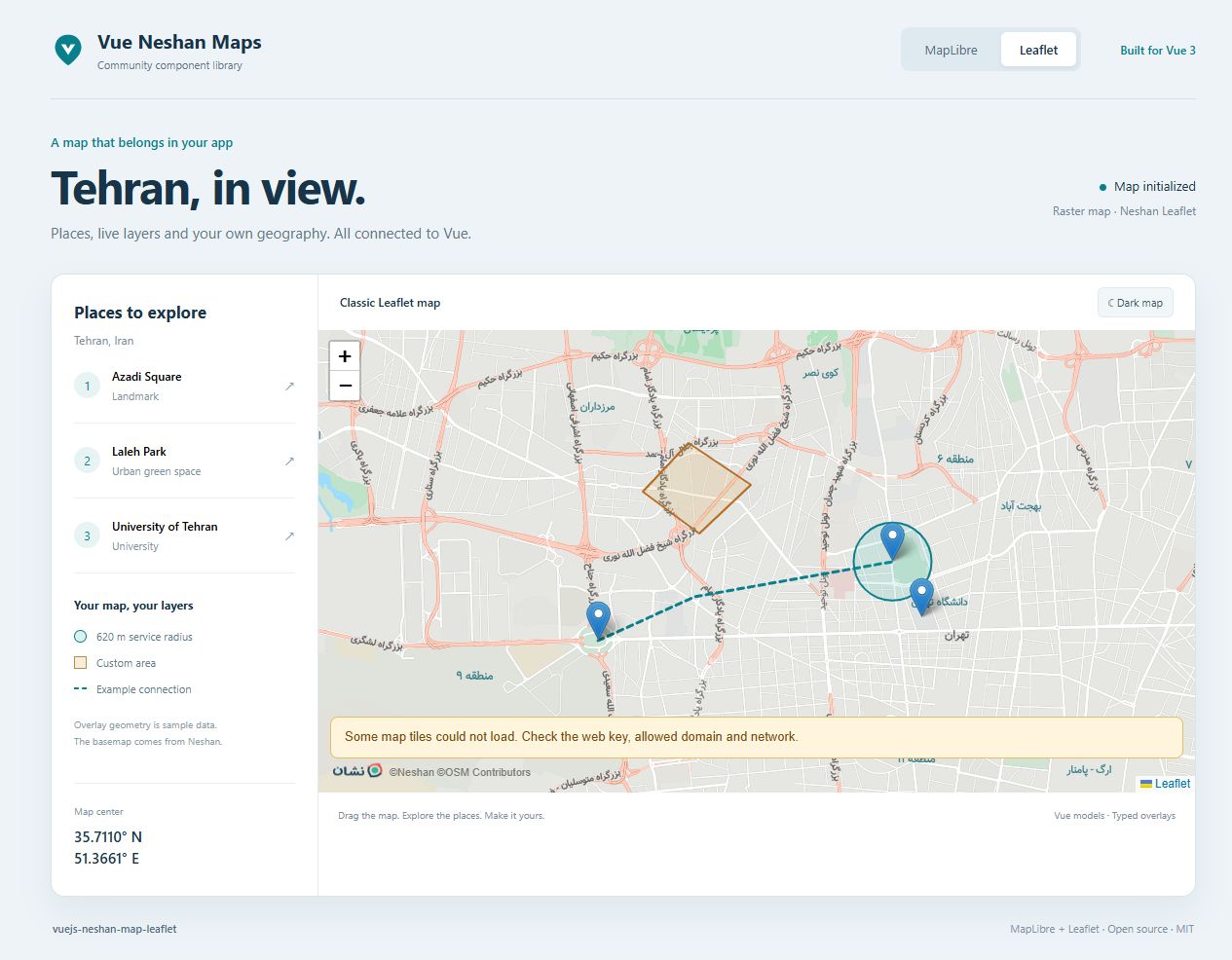
Task: Click vuejs-neshan-map-leaflet footer text
Action: coord(115,929)
